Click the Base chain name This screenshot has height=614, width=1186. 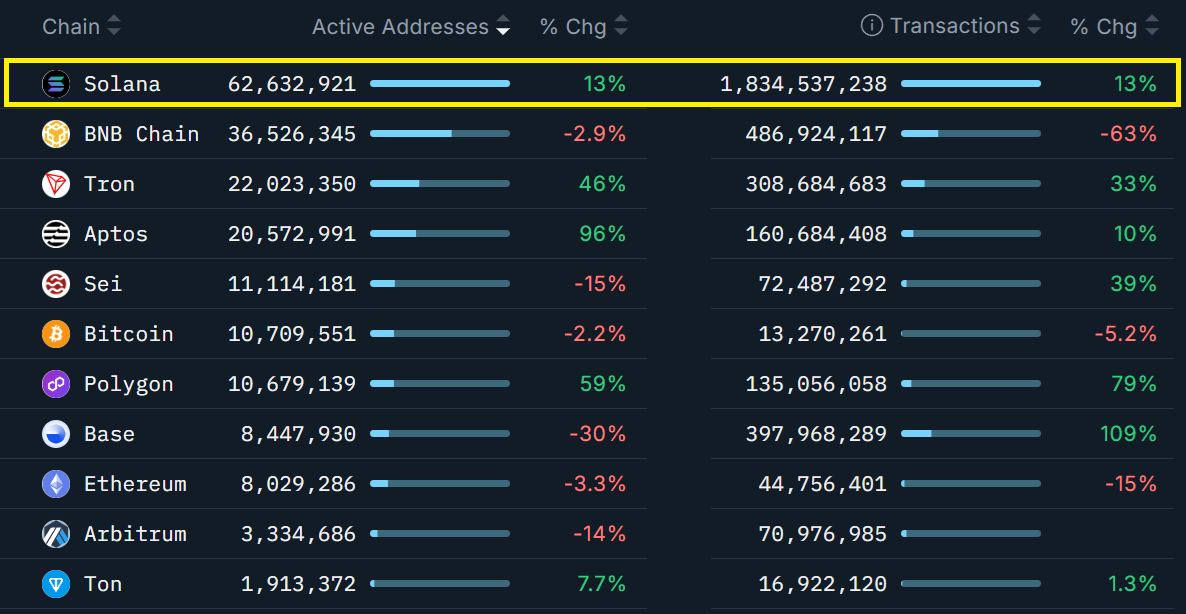110,433
